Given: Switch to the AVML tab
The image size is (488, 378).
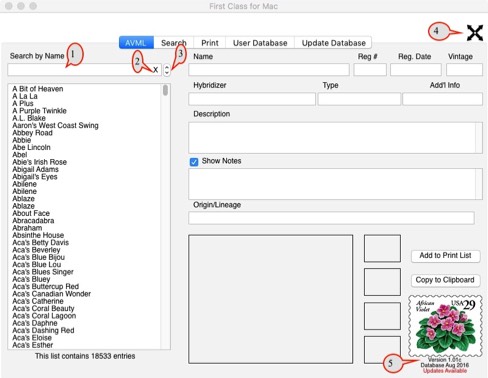Looking at the screenshot, I should (136, 43).
